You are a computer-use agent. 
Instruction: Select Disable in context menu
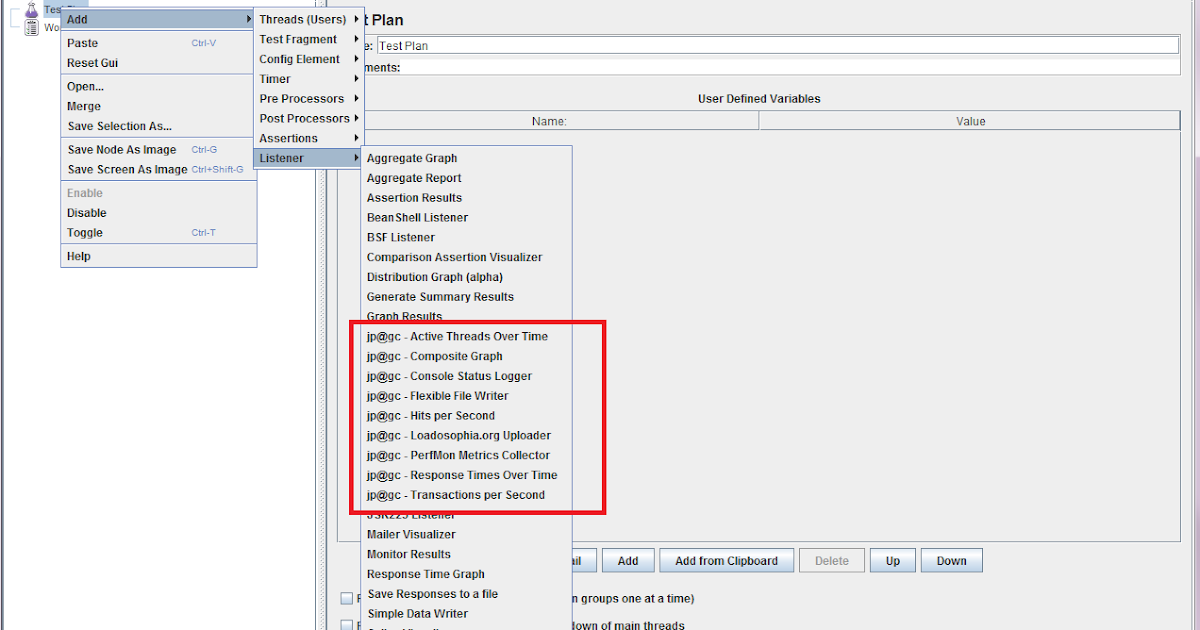pyautogui.click(x=158, y=213)
